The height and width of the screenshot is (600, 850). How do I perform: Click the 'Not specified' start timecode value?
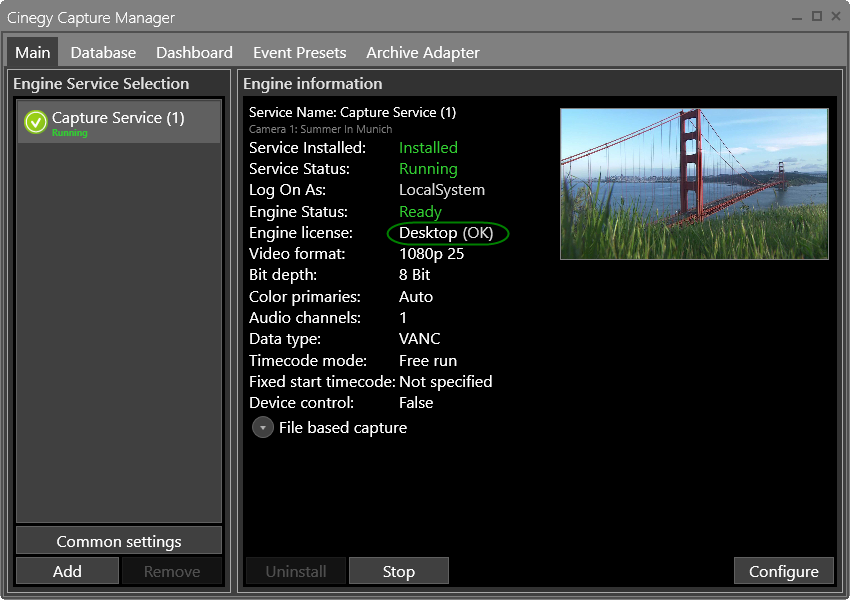click(x=446, y=382)
